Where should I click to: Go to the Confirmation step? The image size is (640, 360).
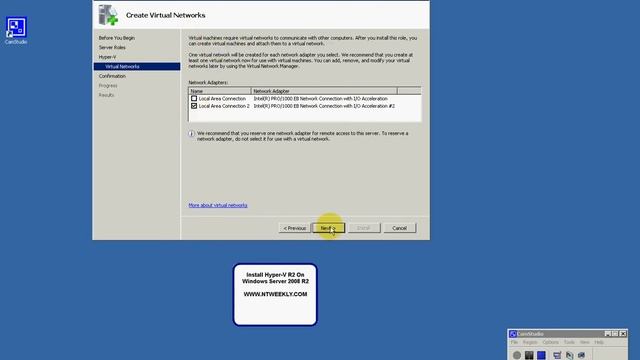point(112,76)
